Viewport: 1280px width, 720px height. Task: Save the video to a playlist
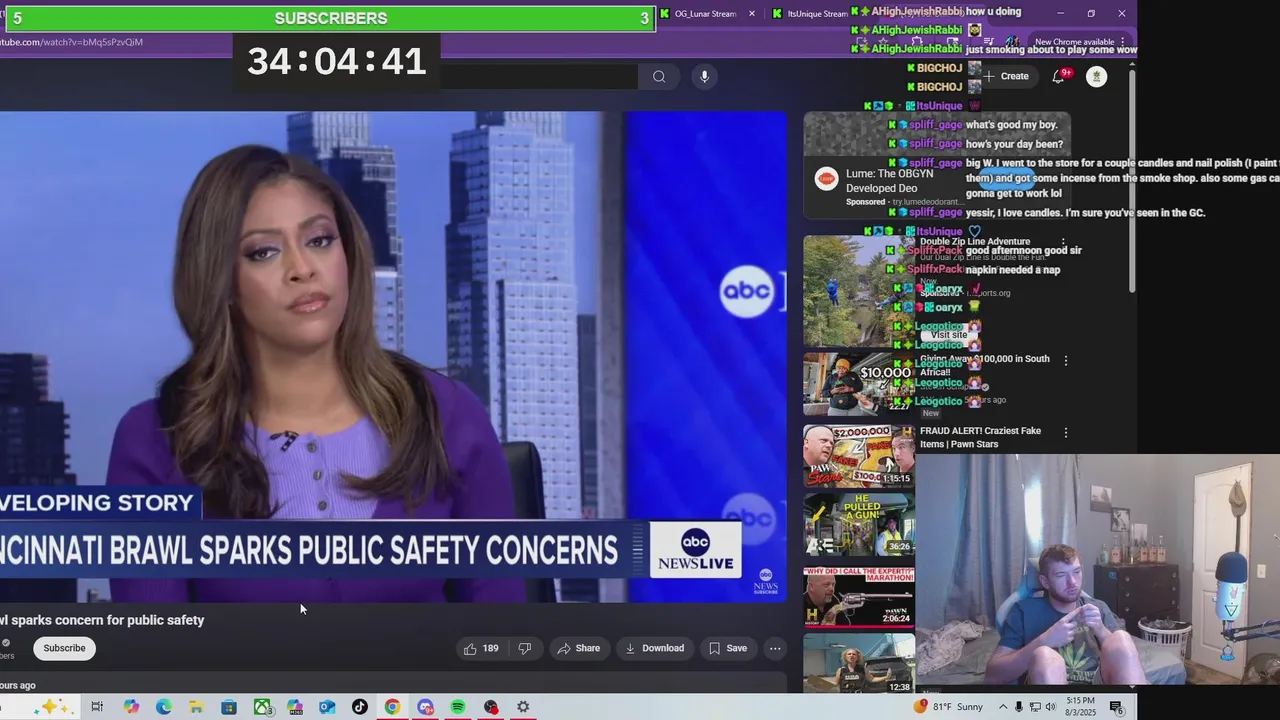728,648
